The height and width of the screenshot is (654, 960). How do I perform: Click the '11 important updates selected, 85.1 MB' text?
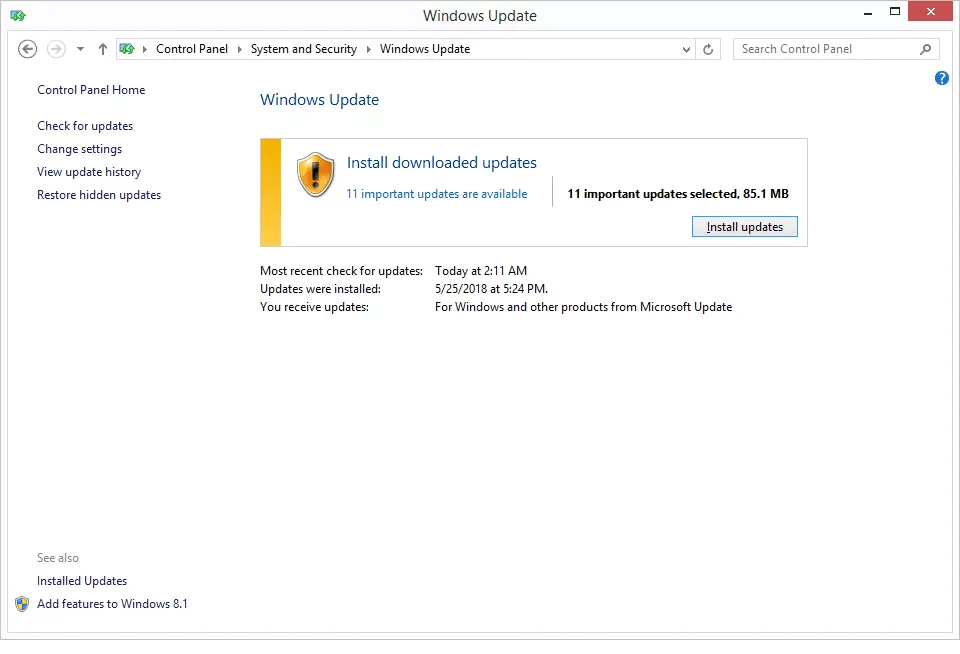tap(678, 194)
